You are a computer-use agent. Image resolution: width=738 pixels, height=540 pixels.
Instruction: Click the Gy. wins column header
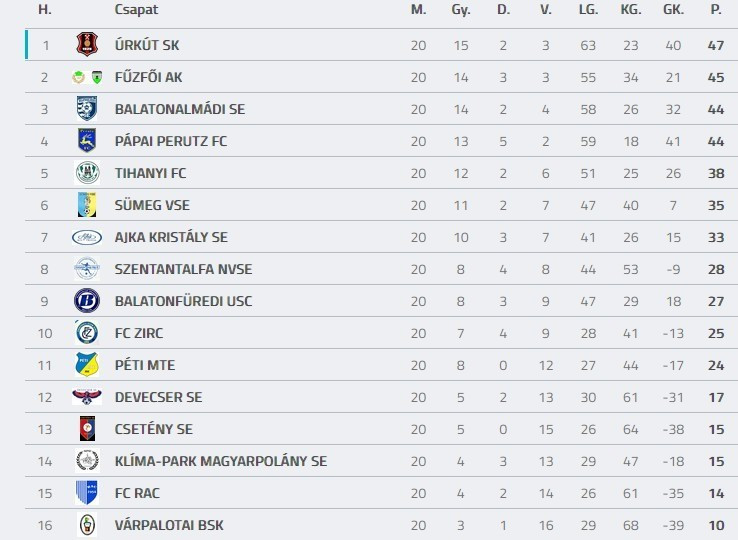coord(460,10)
